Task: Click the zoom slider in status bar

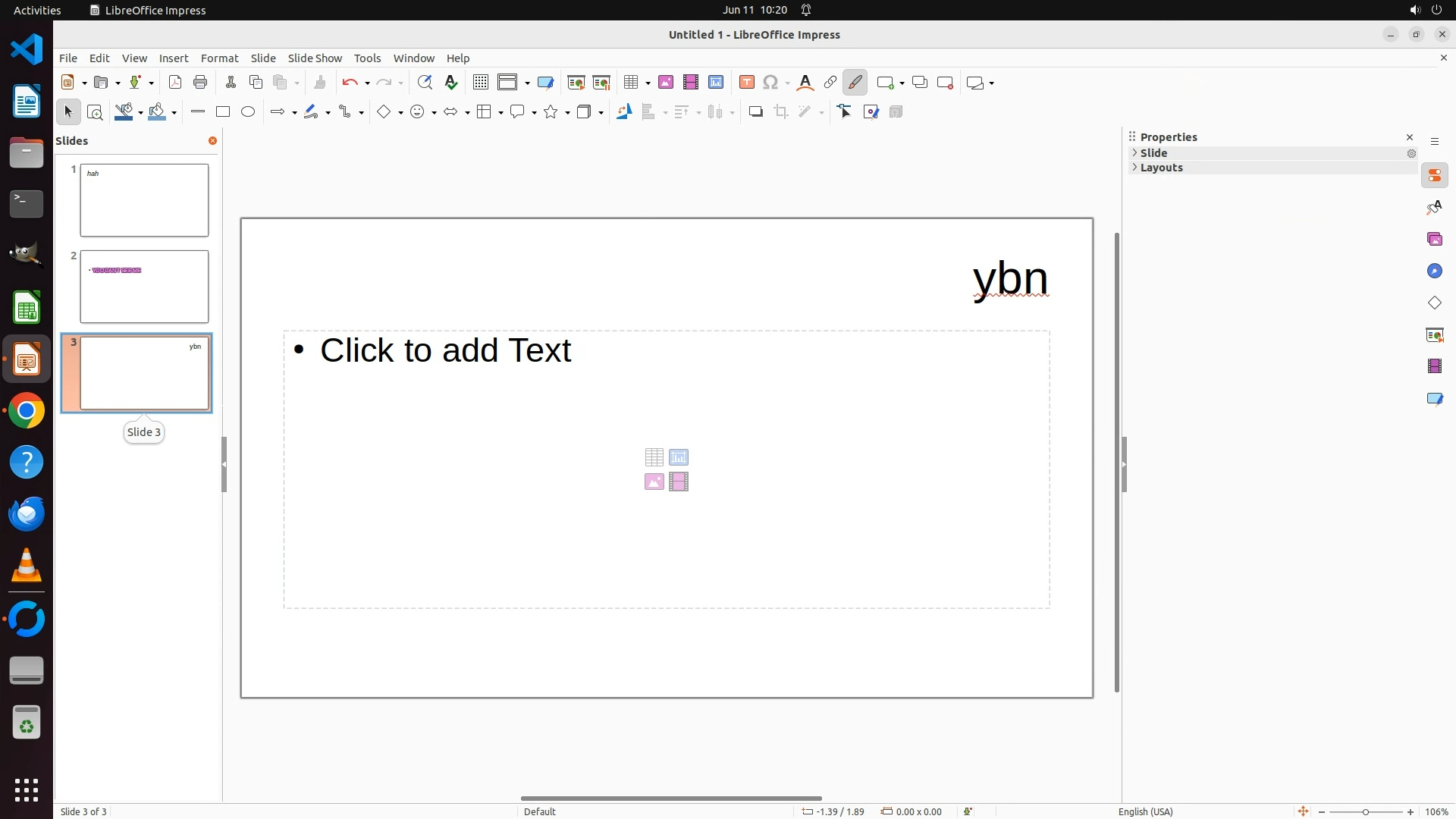Action: tap(1366, 811)
